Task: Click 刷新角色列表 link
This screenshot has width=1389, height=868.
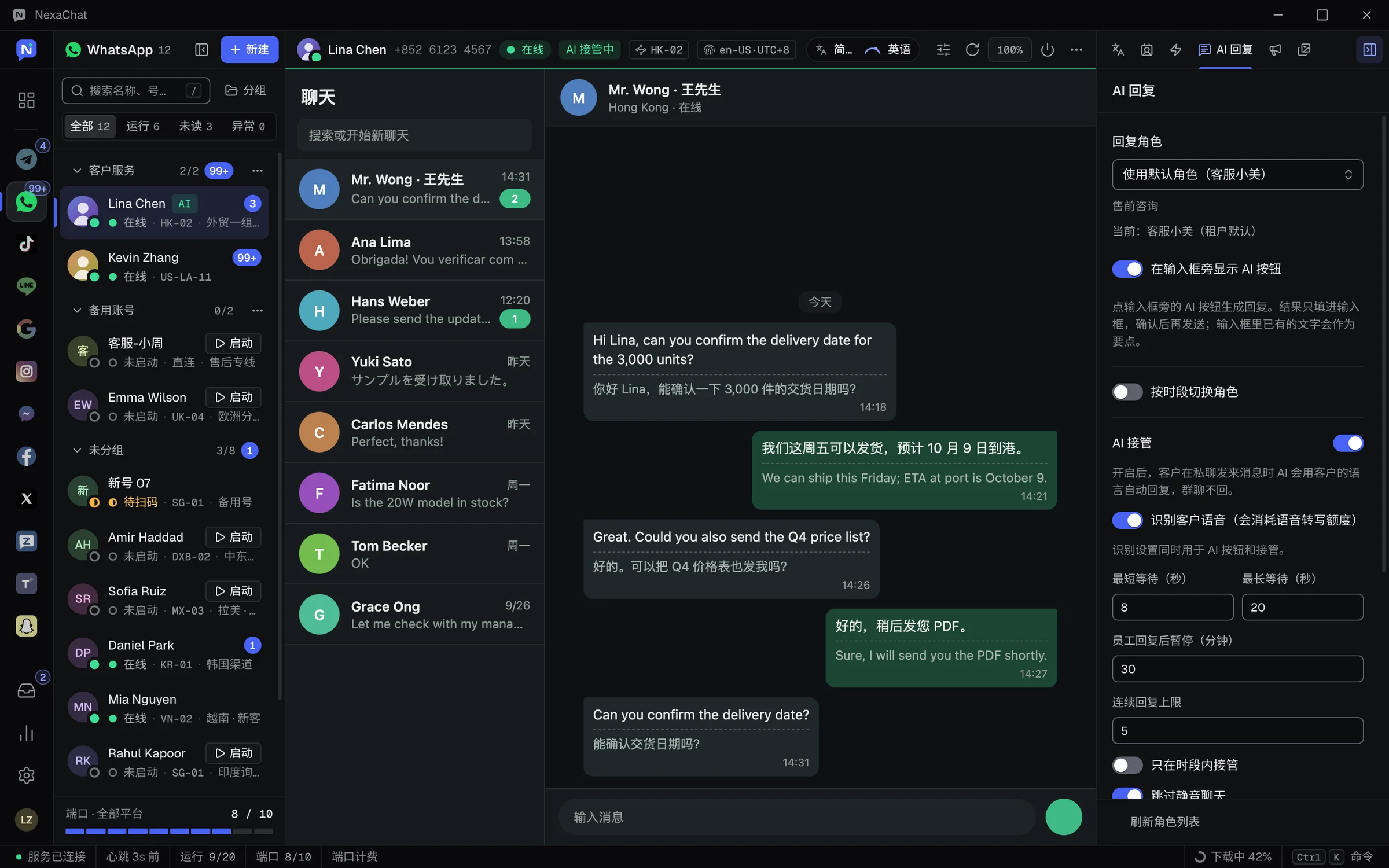Action: pyautogui.click(x=1164, y=822)
